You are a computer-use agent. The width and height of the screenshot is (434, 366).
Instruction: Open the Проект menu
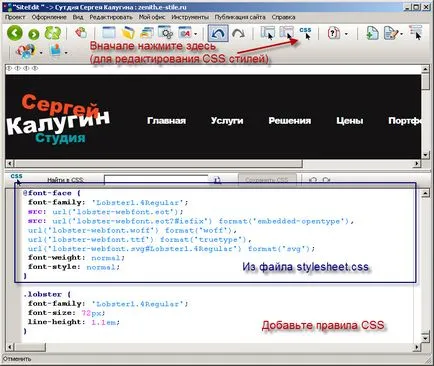click(15, 17)
